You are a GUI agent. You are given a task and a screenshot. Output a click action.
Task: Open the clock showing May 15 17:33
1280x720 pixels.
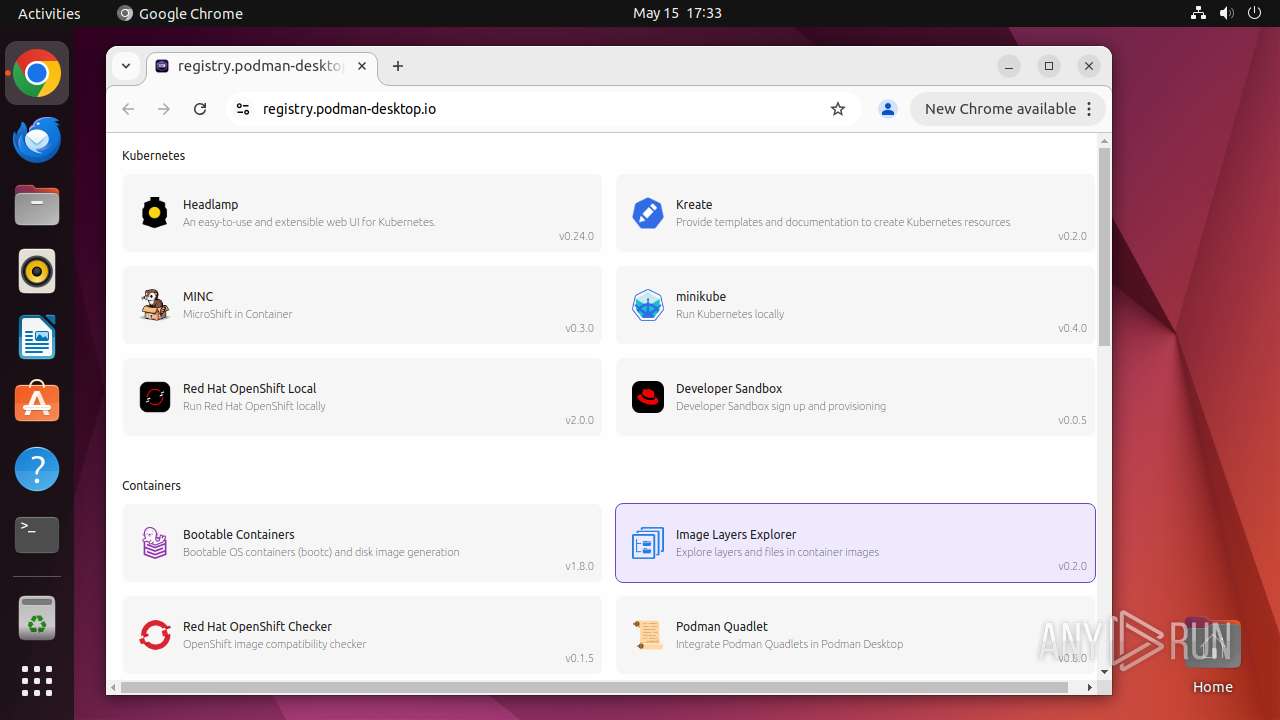click(677, 13)
